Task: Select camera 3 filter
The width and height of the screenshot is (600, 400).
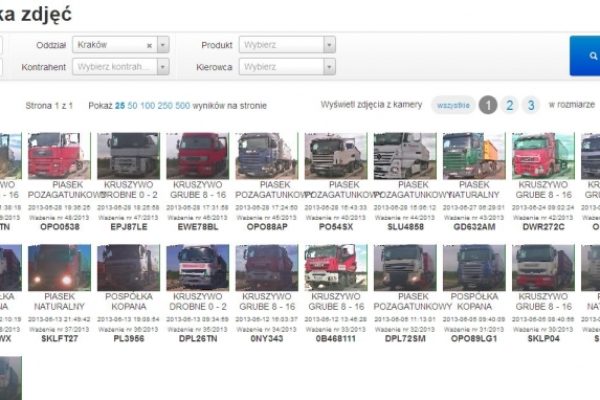Action: (531, 105)
